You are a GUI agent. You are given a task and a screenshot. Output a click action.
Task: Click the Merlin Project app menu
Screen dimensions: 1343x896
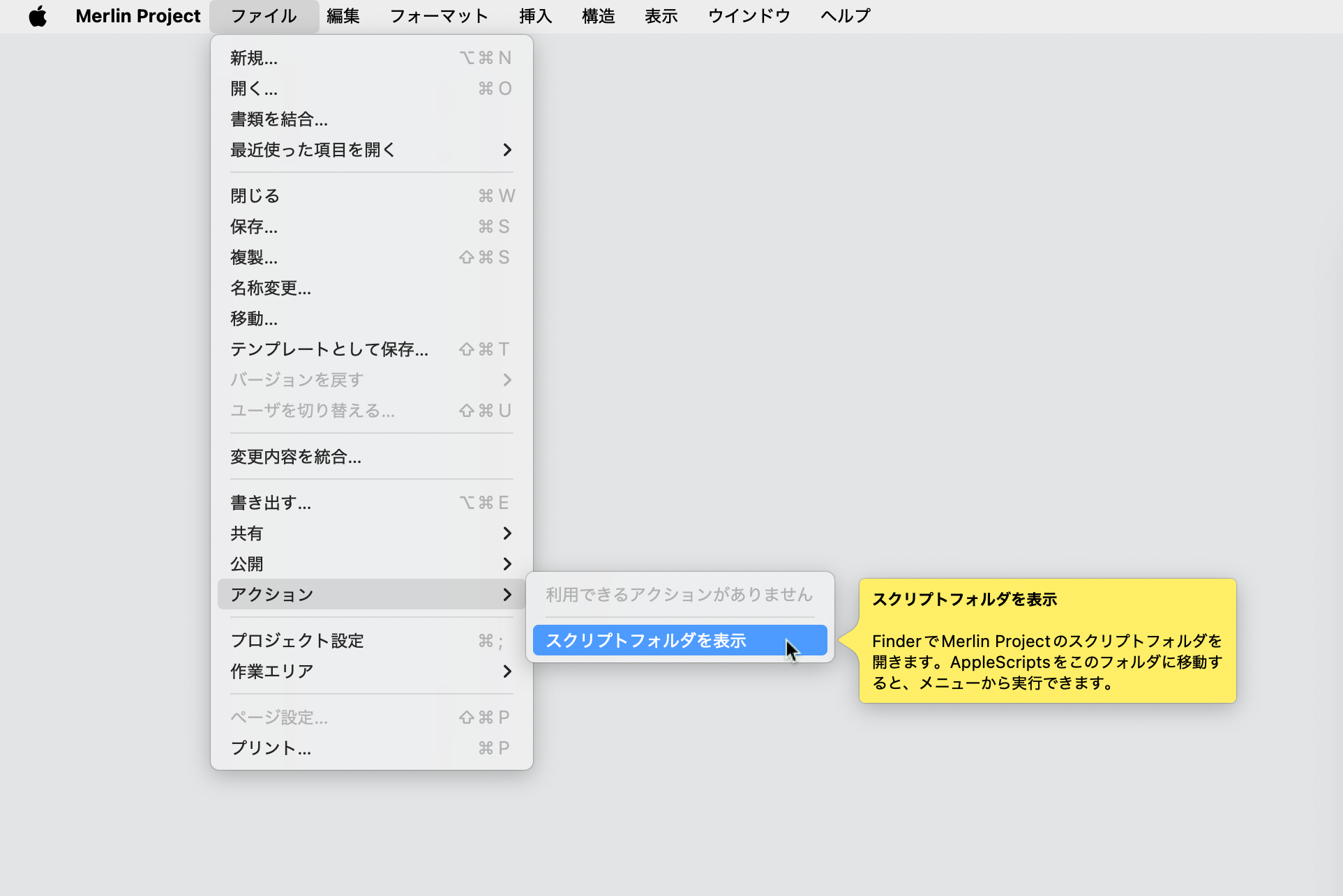[x=137, y=16]
